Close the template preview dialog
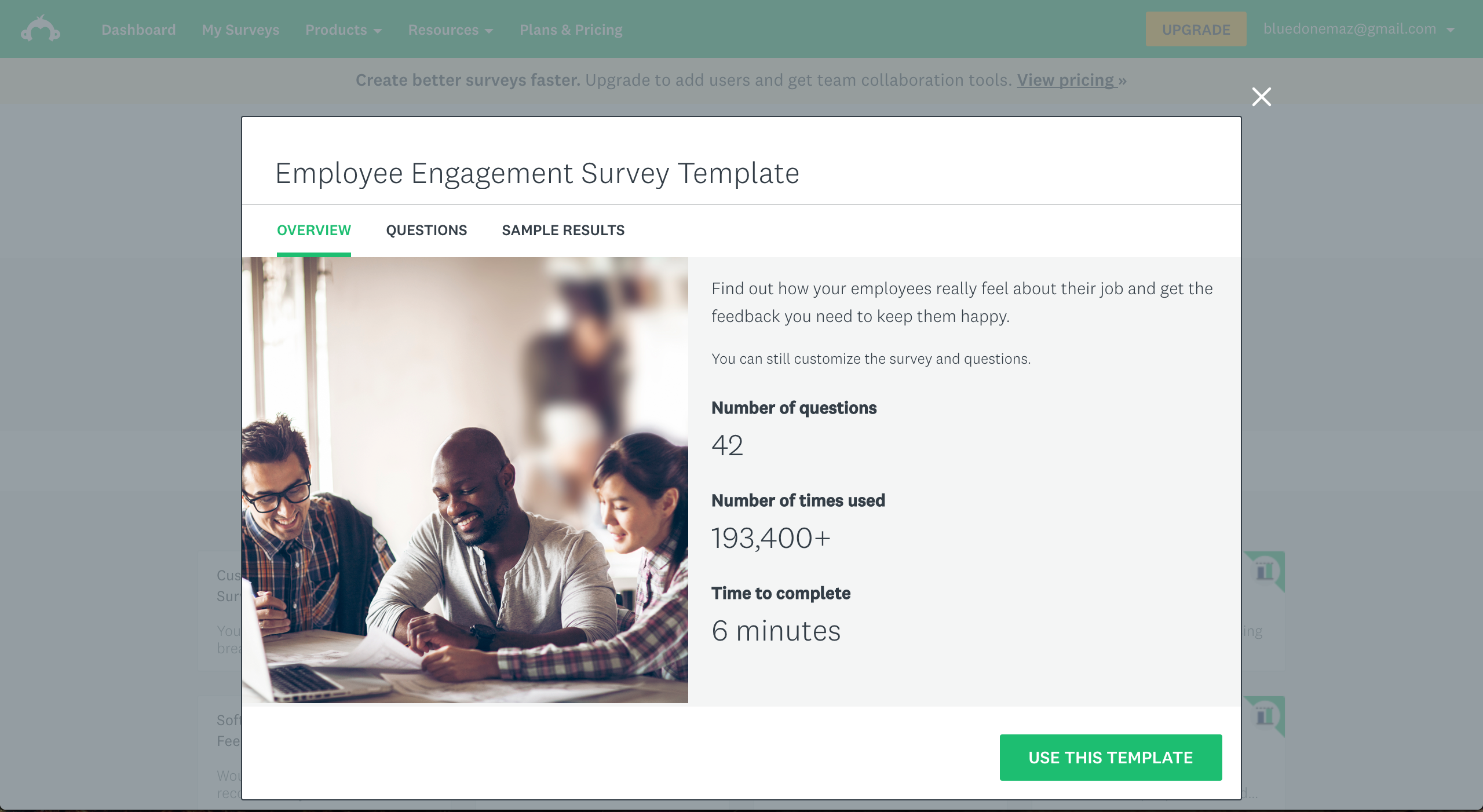Image resolution: width=1483 pixels, height=812 pixels. [1261, 97]
